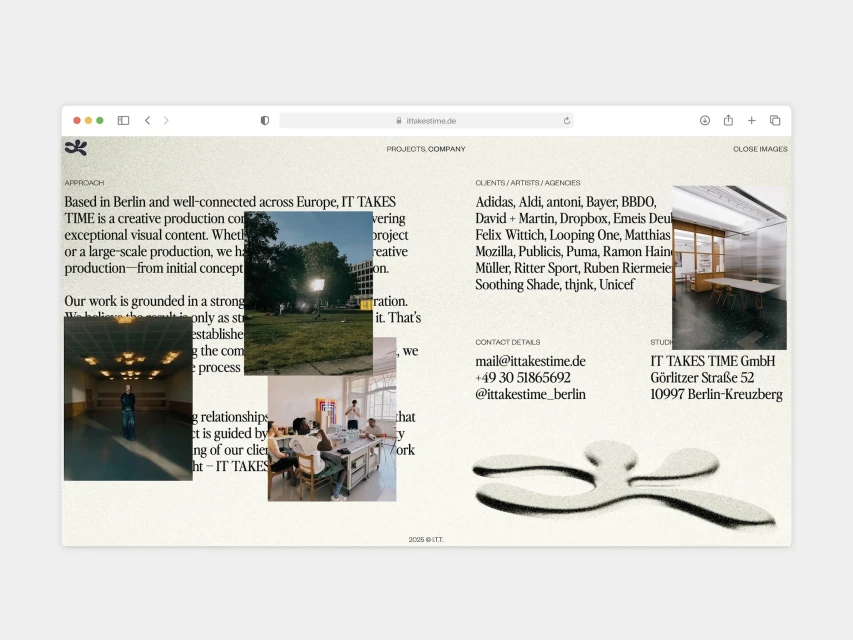Open the PROJECTS menu item
The width and height of the screenshot is (853, 640).
(x=405, y=149)
